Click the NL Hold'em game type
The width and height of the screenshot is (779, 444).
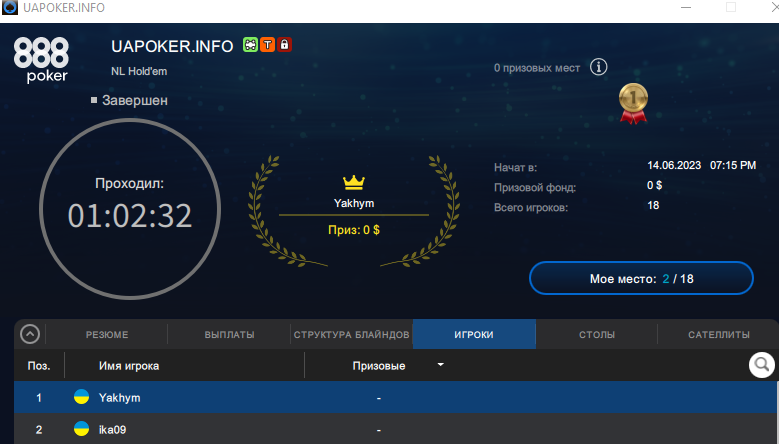(139, 71)
